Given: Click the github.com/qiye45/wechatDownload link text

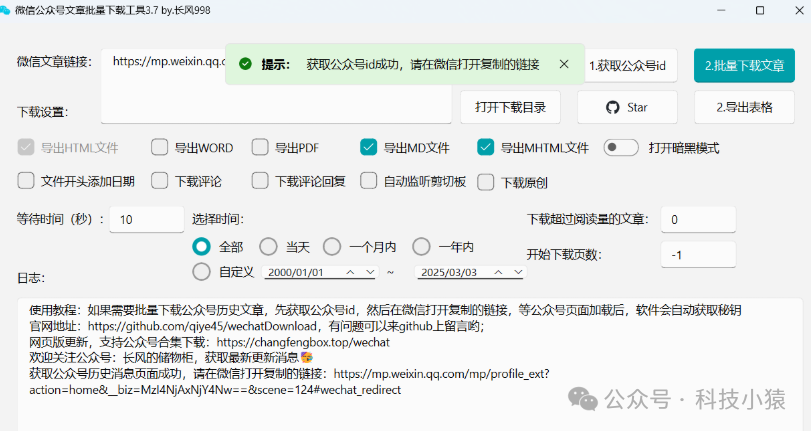Looking at the screenshot, I should (202, 326).
